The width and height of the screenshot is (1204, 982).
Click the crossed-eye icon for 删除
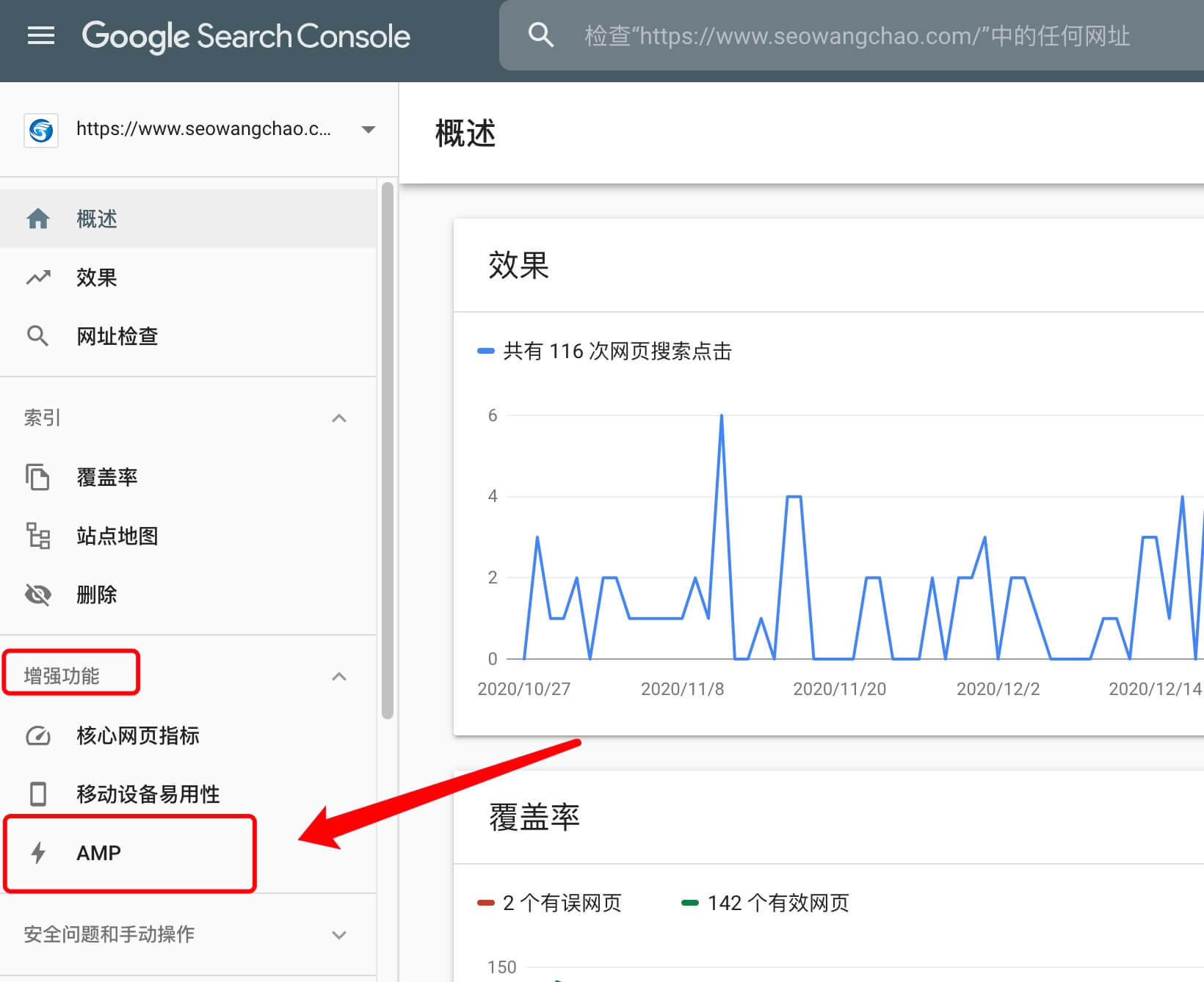click(38, 594)
